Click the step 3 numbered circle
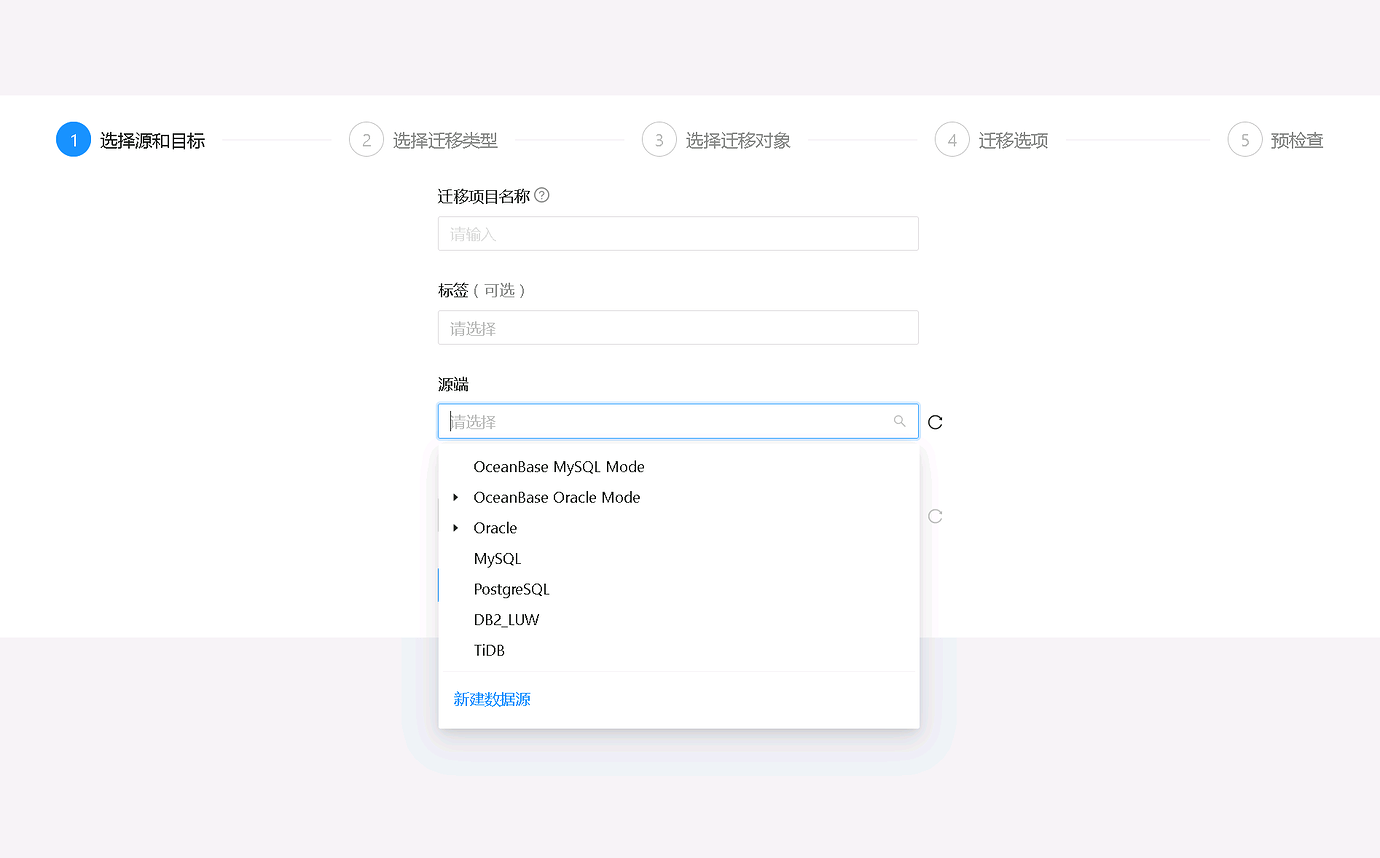Viewport: 1380px width, 858px height. [x=658, y=139]
